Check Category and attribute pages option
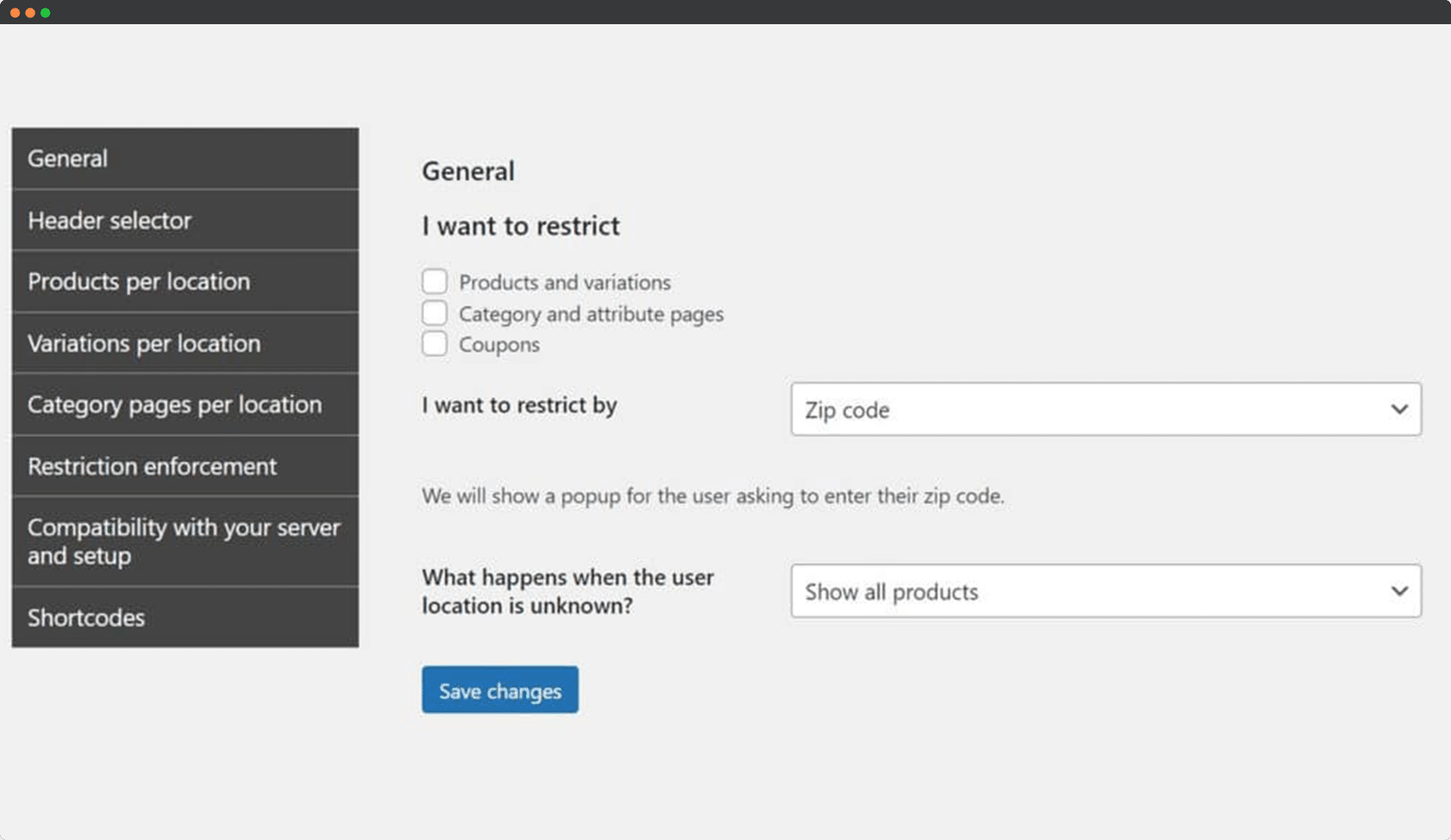Image resolution: width=1451 pixels, height=840 pixels. point(435,313)
